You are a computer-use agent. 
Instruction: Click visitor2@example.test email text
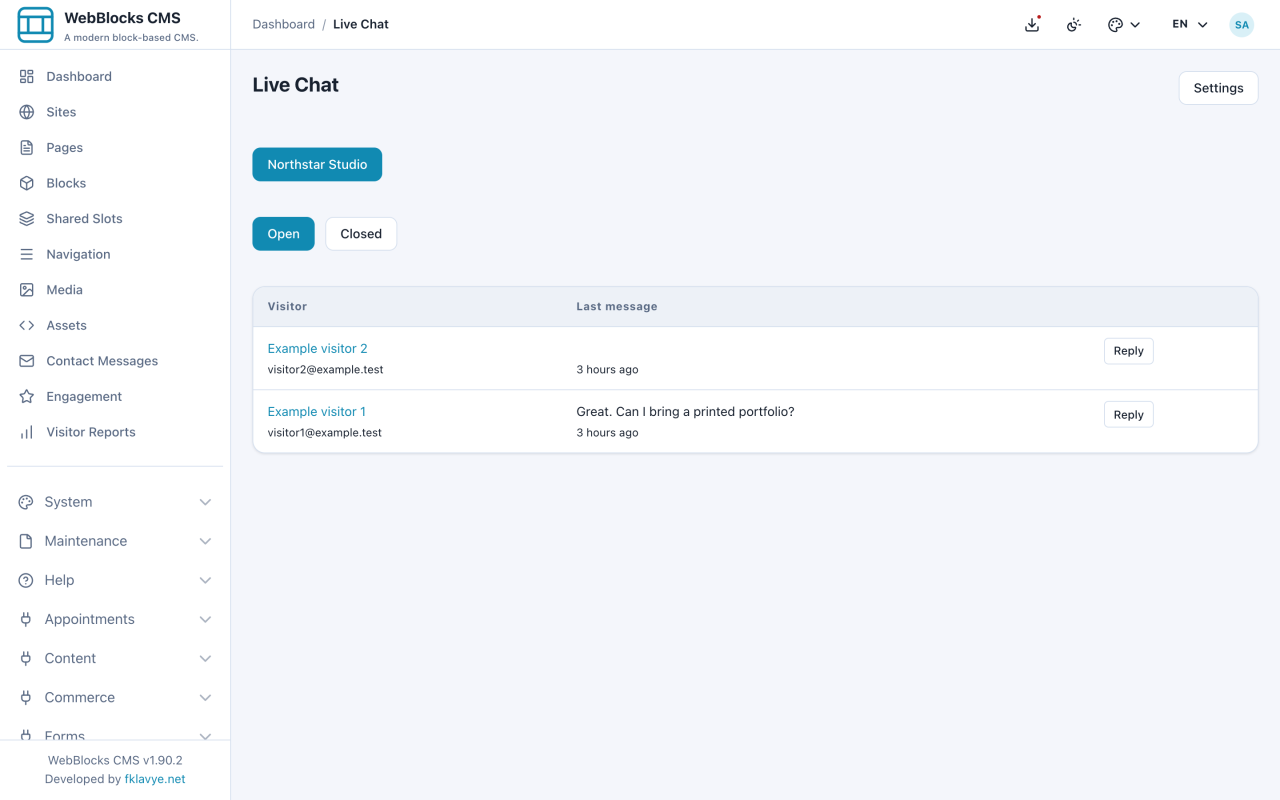tap(325, 370)
